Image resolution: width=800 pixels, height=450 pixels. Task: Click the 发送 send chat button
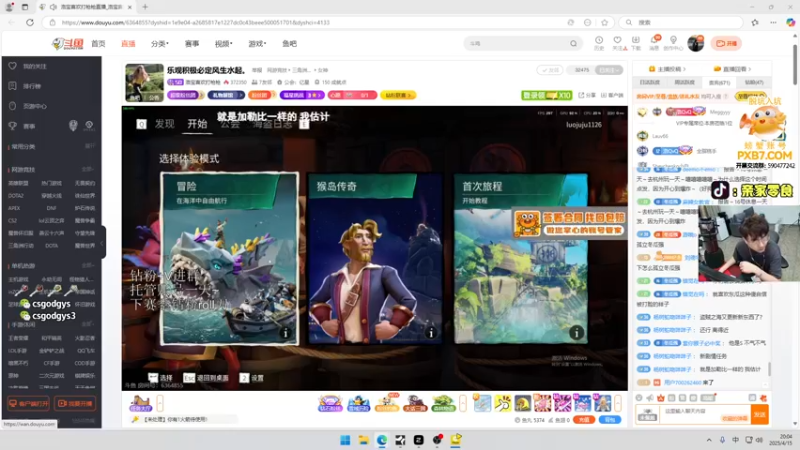(760, 414)
